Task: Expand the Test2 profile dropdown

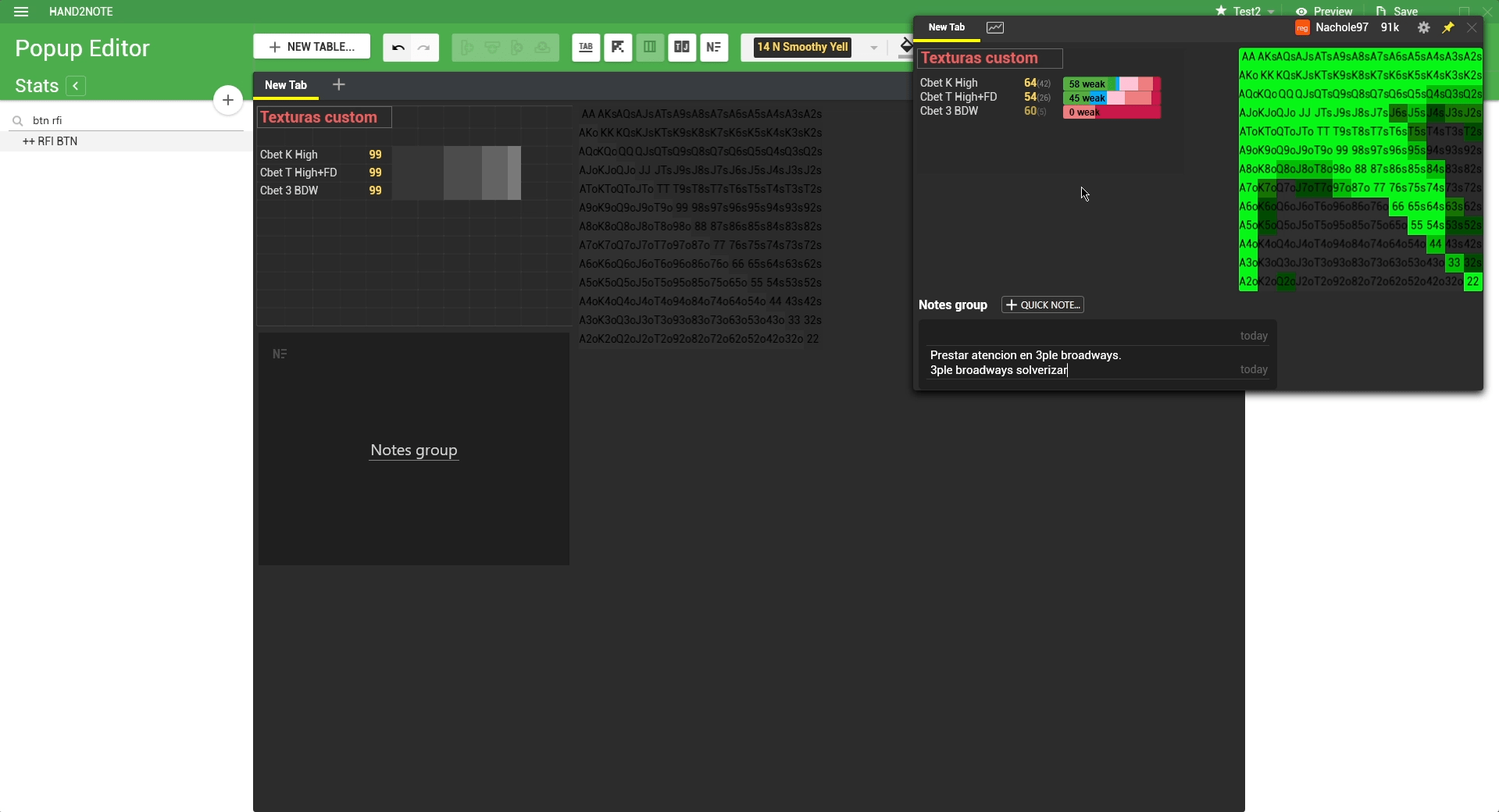Action: 1271,12
